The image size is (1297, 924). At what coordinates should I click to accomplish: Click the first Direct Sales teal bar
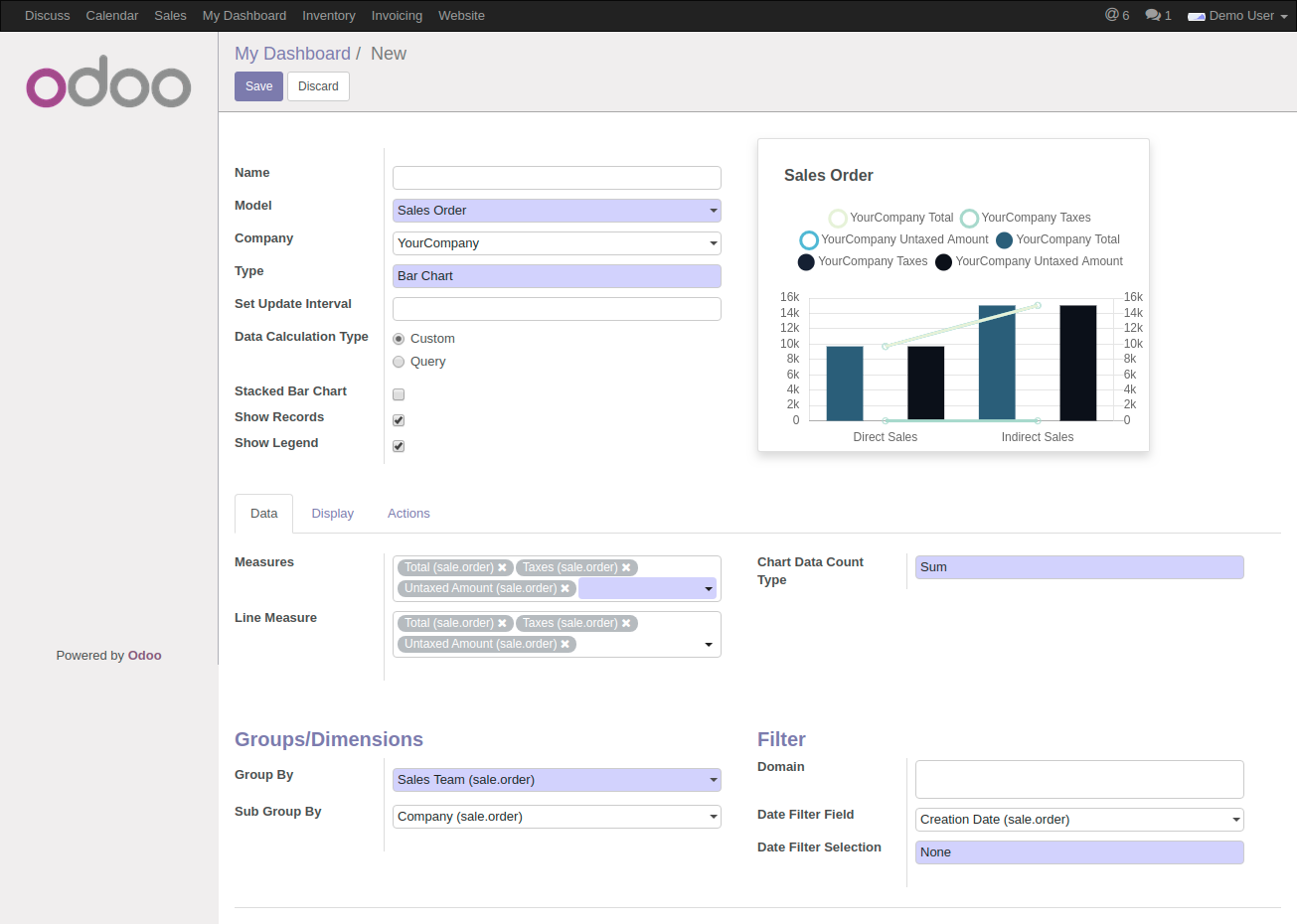tap(845, 384)
